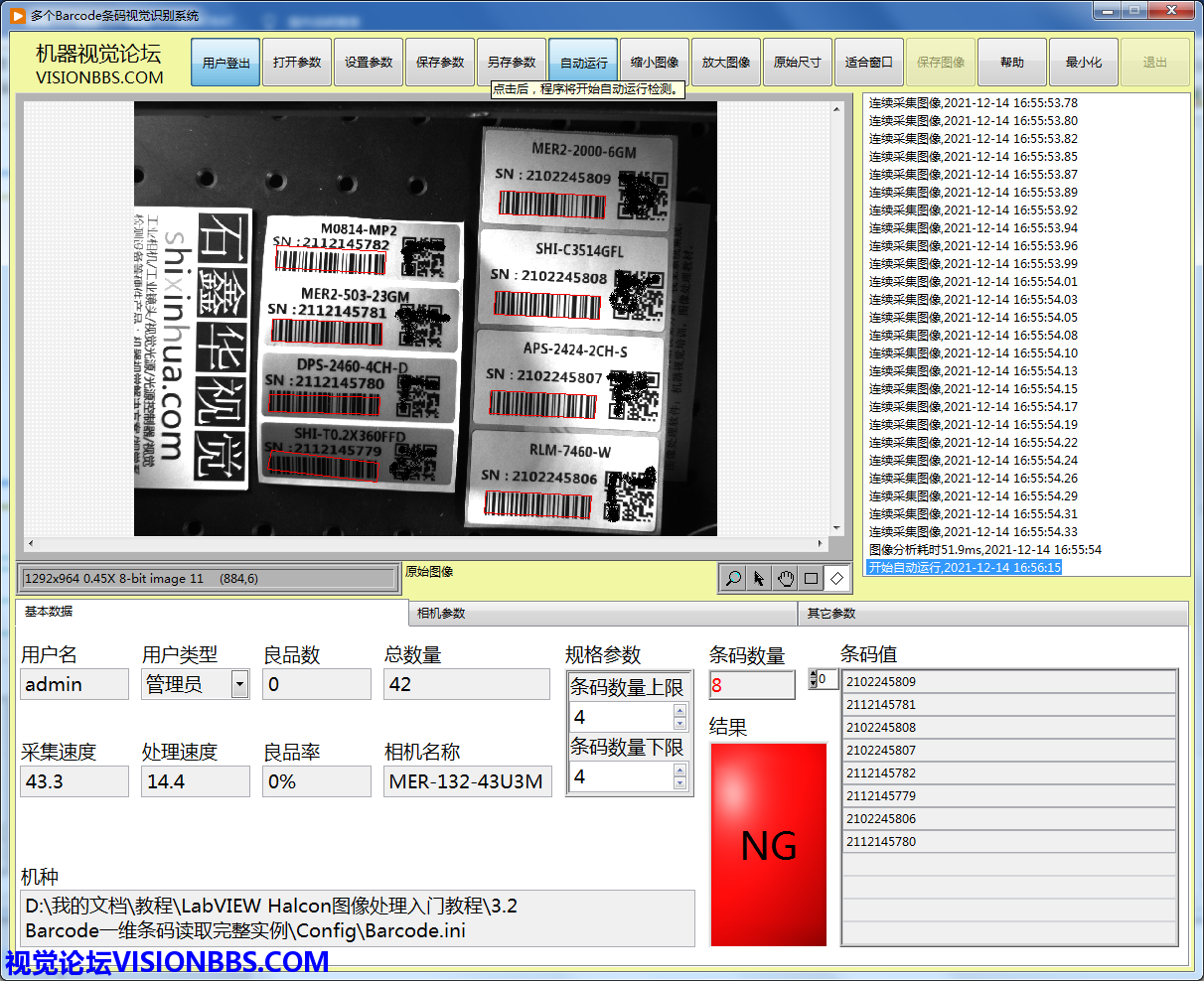The width and height of the screenshot is (1204, 981).
Task: Click image scrollbar left arrow
Action: point(30,543)
